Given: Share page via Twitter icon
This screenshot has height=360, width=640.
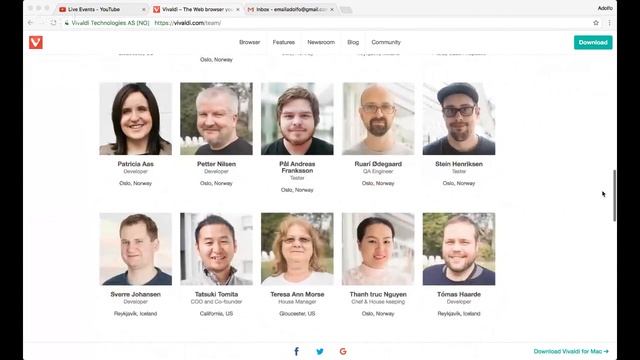Looking at the screenshot, I should click(320, 351).
